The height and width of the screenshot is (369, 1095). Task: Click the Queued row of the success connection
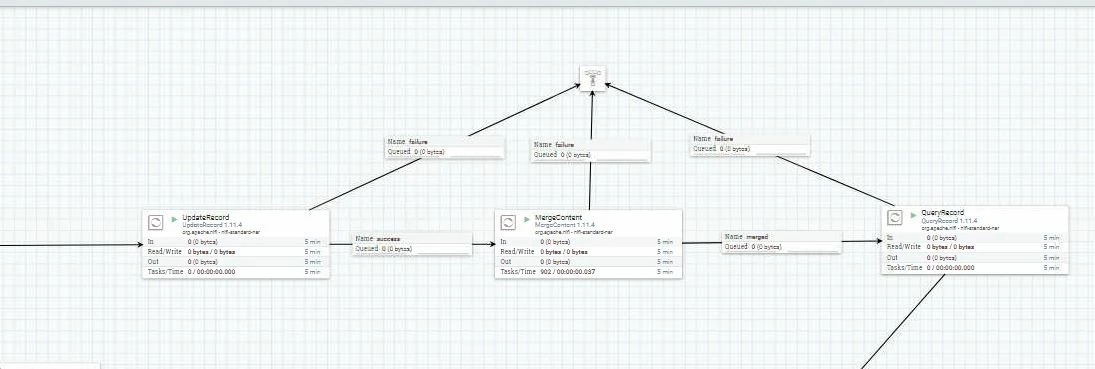[412, 249]
